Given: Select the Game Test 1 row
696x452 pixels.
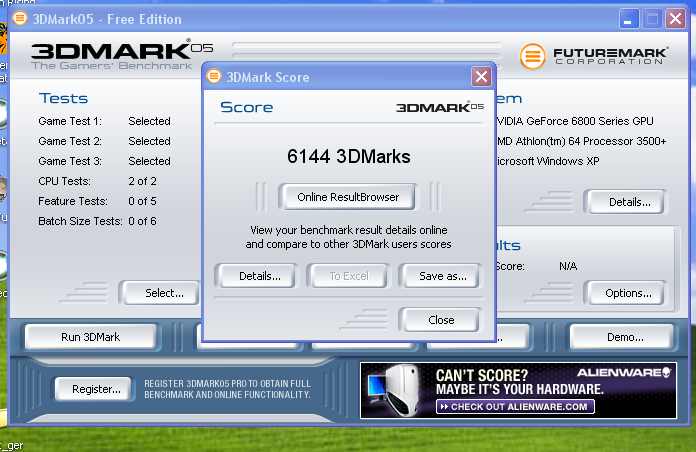Looking at the screenshot, I should [x=104, y=121].
